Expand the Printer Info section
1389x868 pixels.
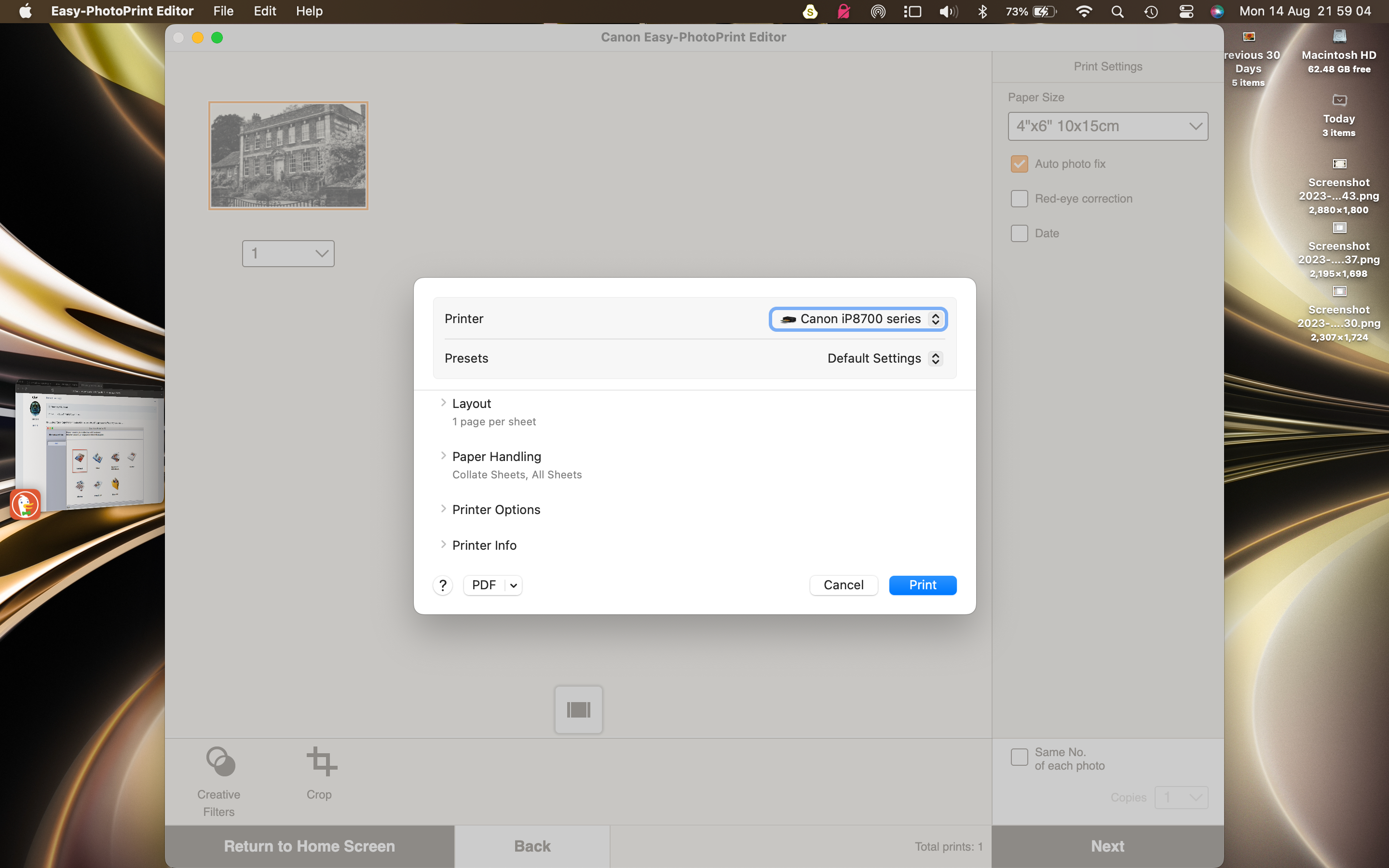443,545
